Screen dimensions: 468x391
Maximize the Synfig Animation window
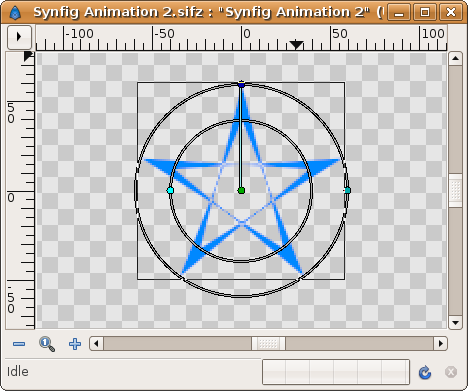click(425, 13)
